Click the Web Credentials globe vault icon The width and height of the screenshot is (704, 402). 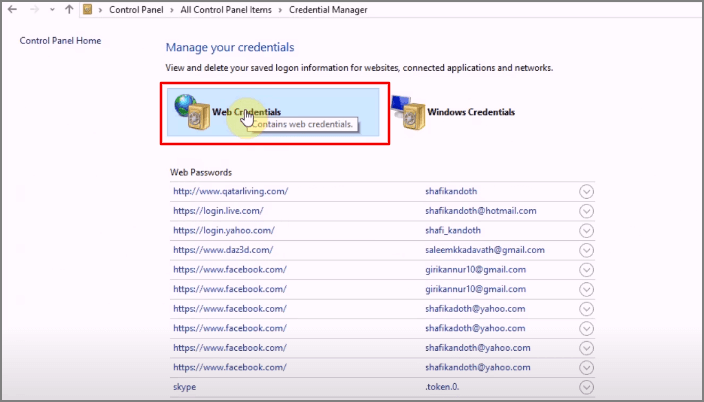click(x=190, y=111)
